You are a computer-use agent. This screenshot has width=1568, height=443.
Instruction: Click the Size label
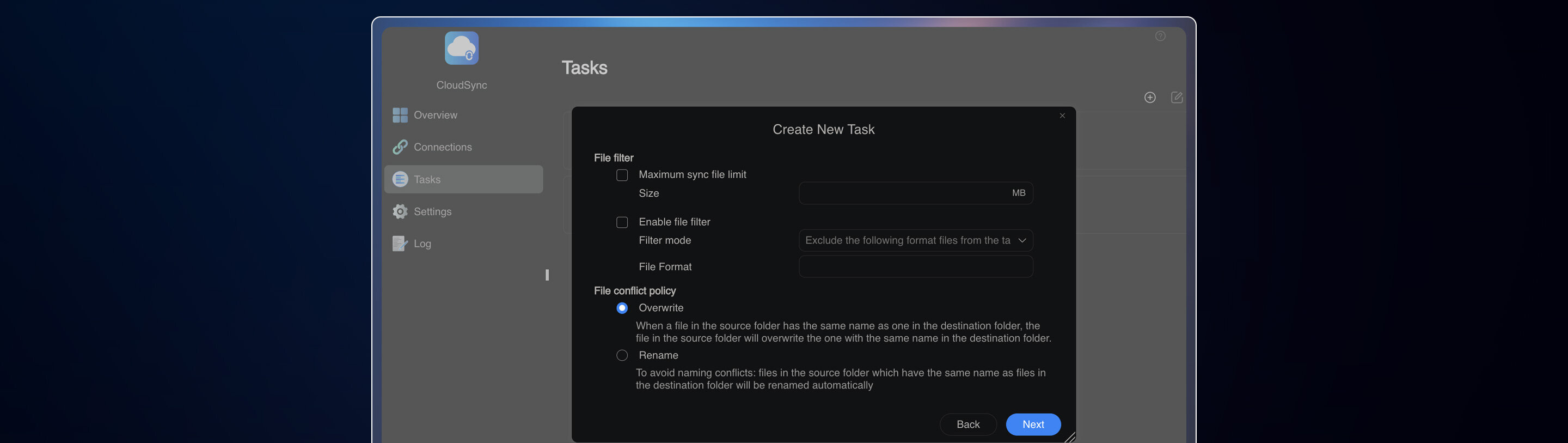649,193
